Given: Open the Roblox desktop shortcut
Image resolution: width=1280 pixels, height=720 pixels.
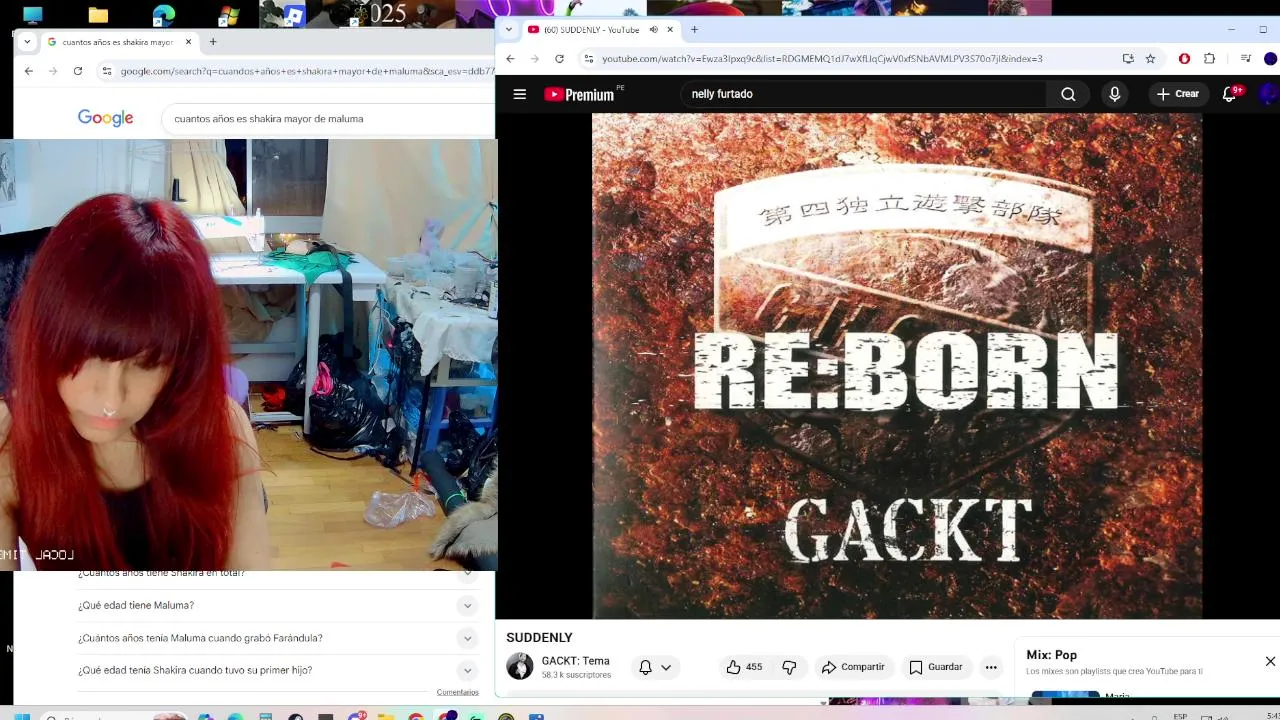Looking at the screenshot, I should point(293,15).
